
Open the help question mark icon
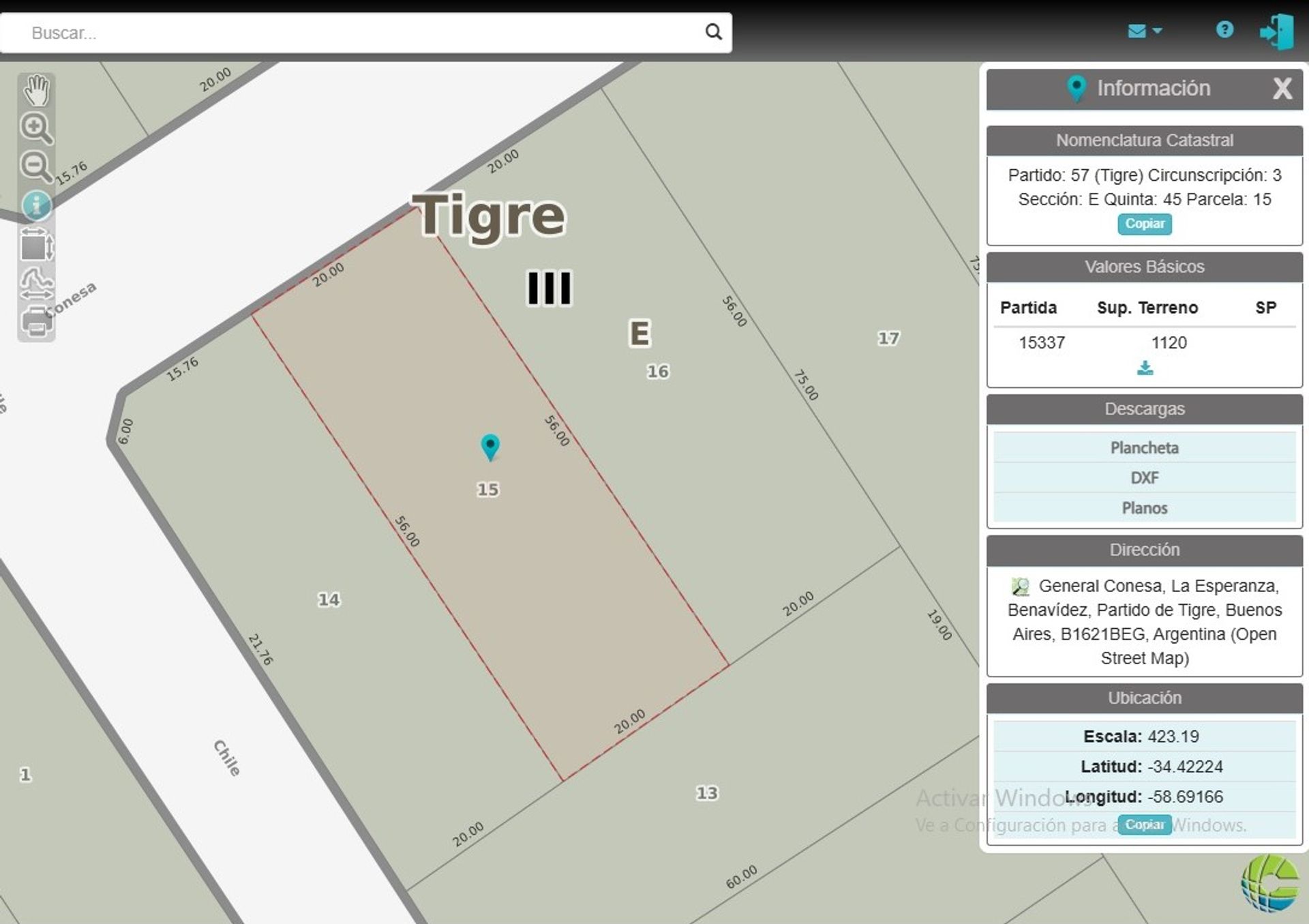(1224, 29)
